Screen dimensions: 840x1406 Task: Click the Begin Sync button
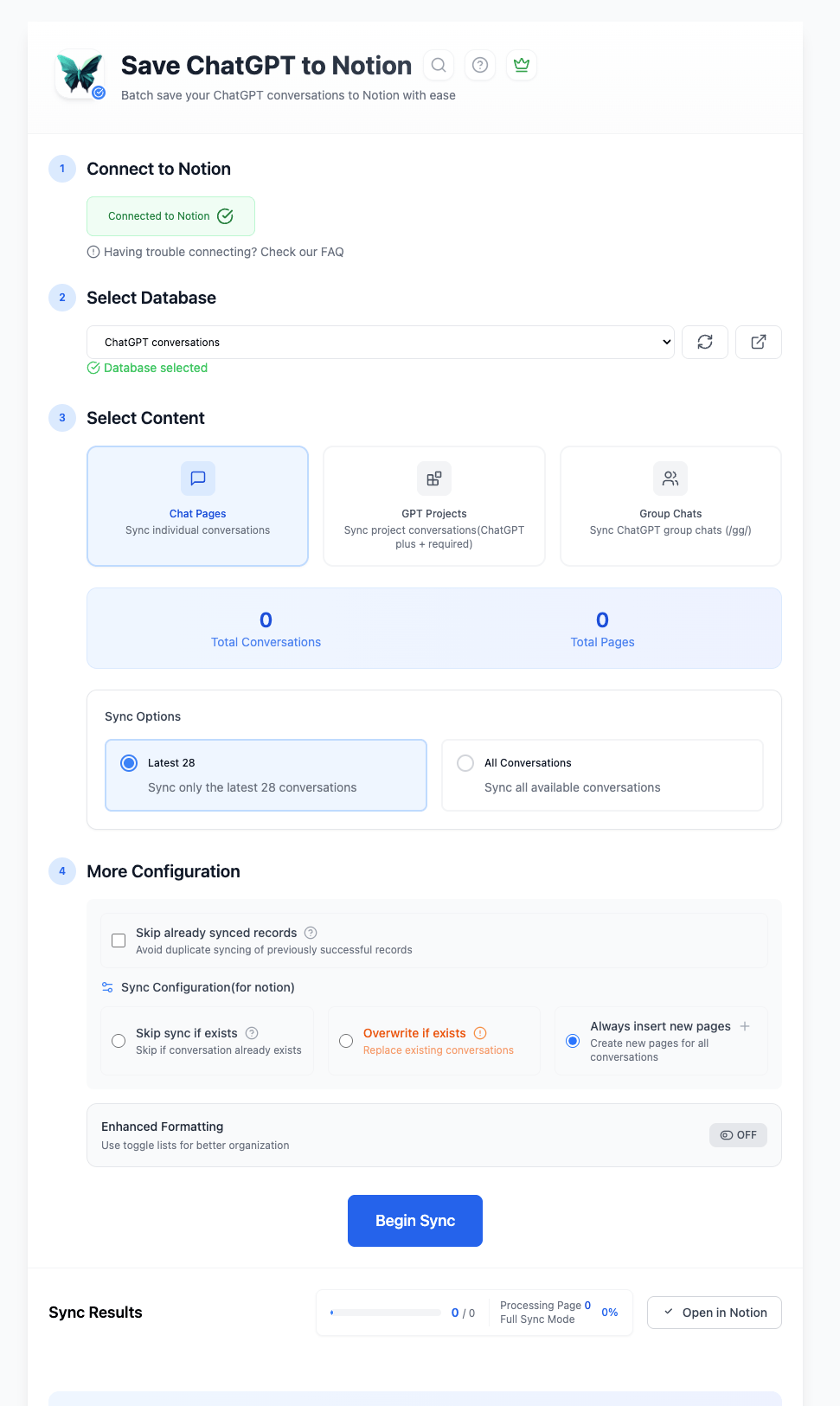415,1221
